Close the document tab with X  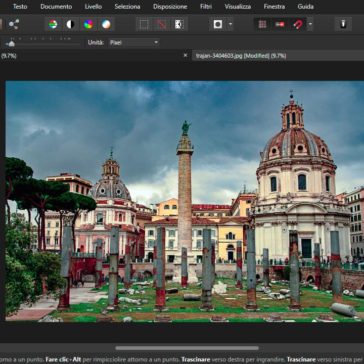point(185,55)
